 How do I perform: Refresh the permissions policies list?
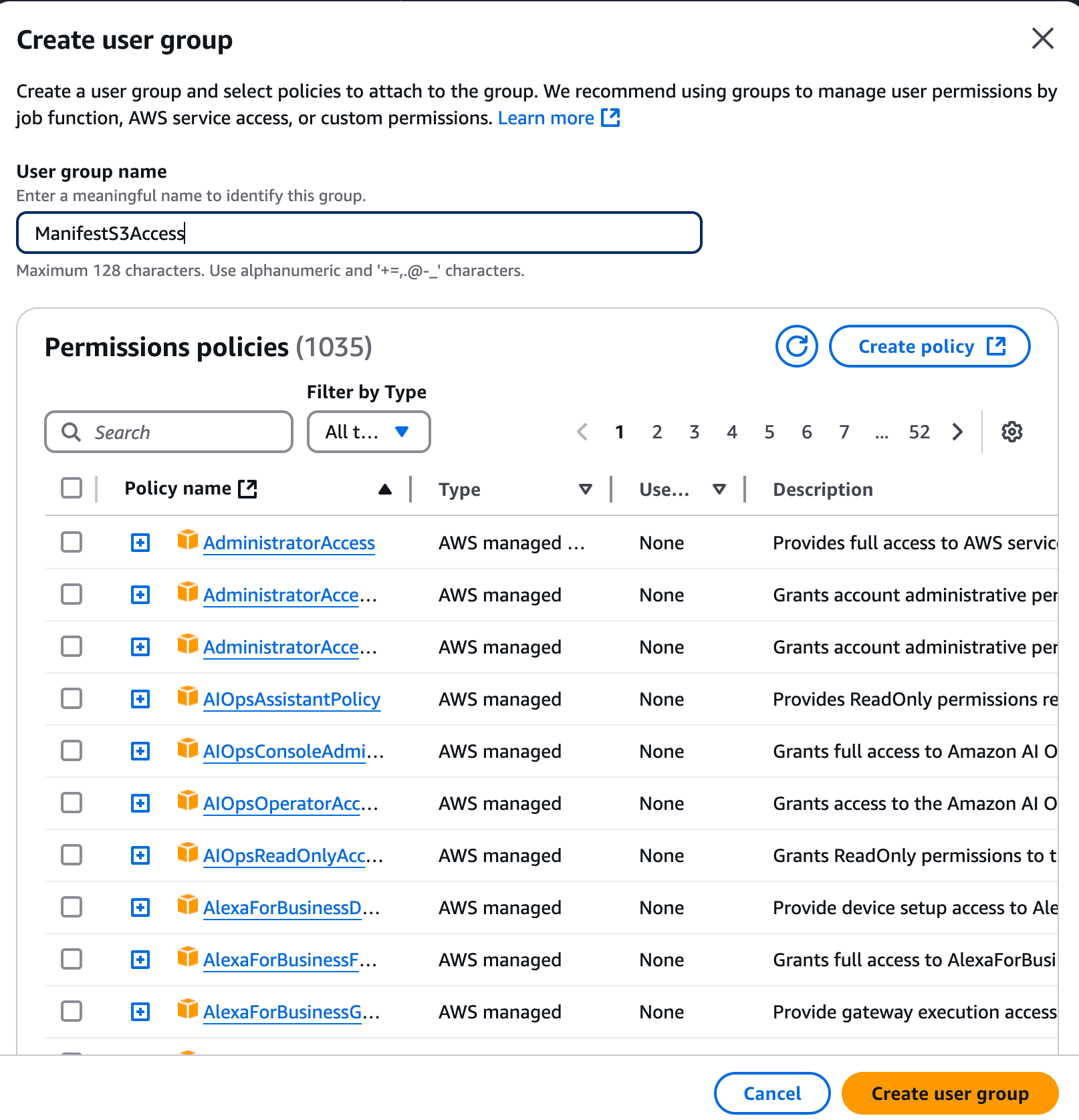coord(796,346)
